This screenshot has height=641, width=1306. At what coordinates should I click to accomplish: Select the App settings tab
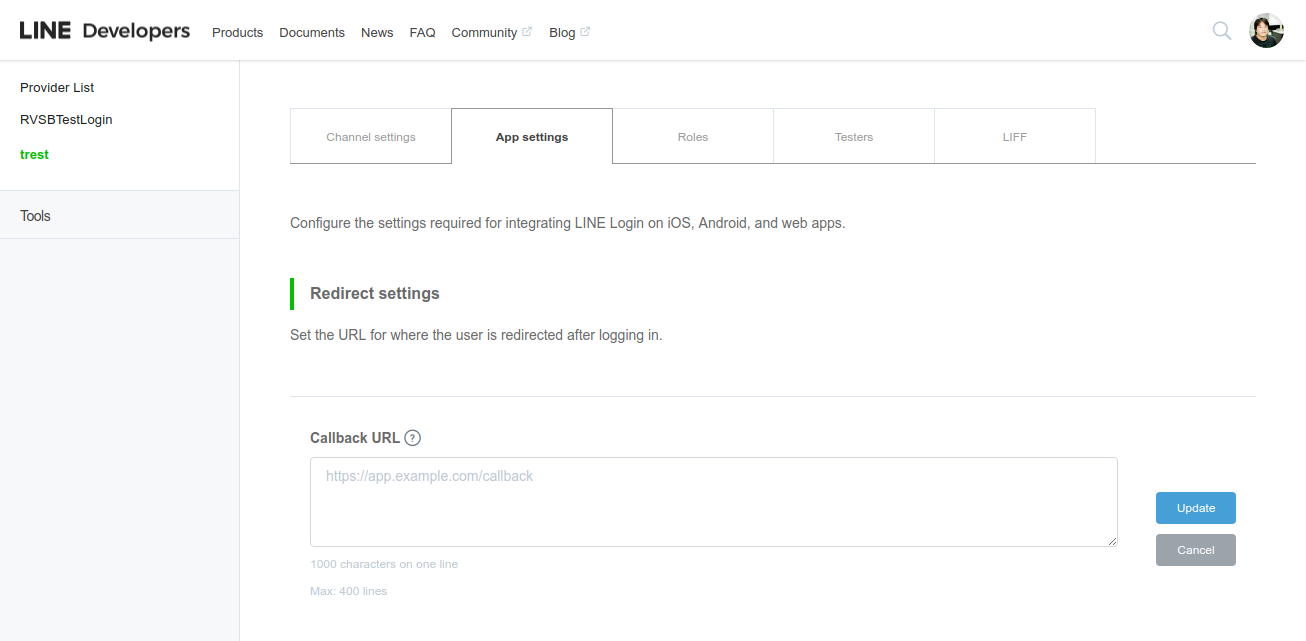532,137
